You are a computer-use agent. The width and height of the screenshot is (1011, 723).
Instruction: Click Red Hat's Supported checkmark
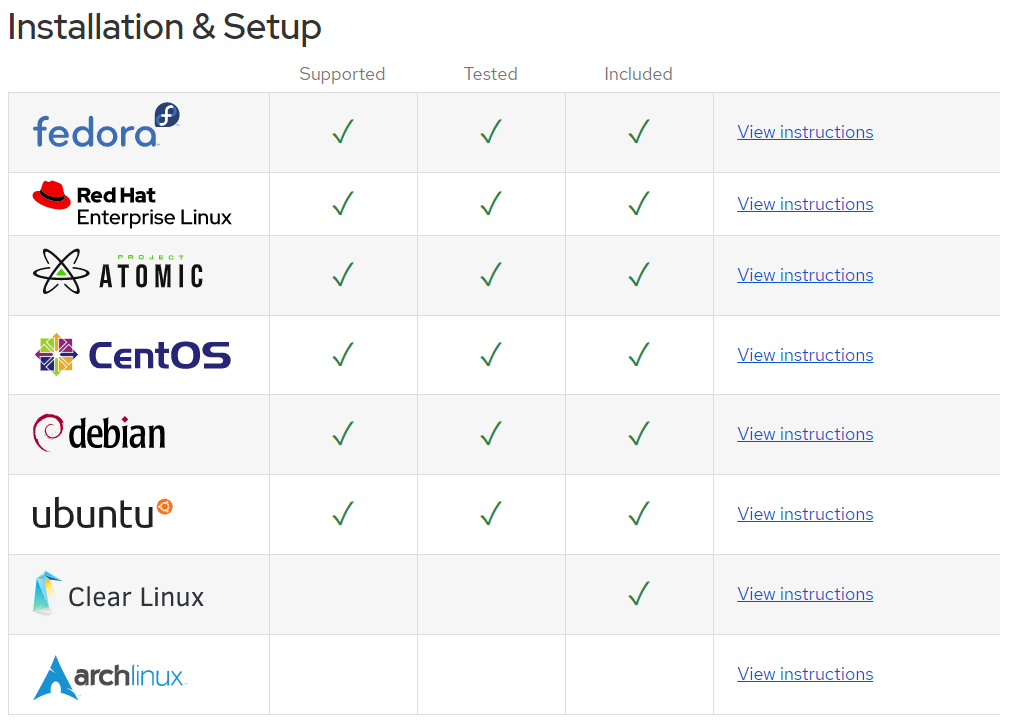[343, 203]
